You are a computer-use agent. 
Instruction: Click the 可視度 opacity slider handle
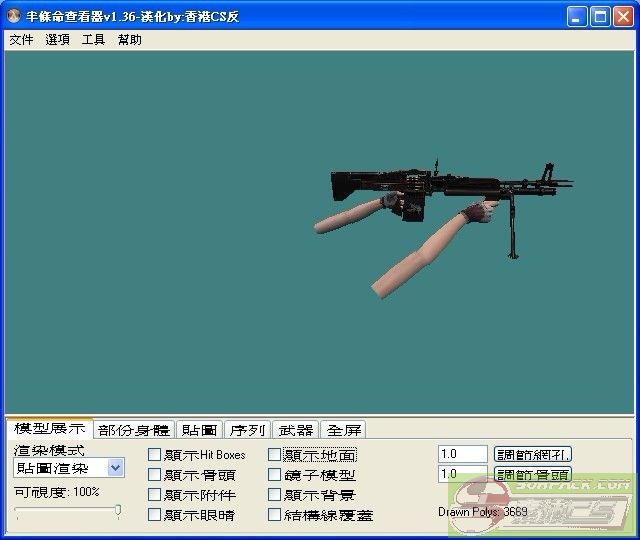coord(118,511)
